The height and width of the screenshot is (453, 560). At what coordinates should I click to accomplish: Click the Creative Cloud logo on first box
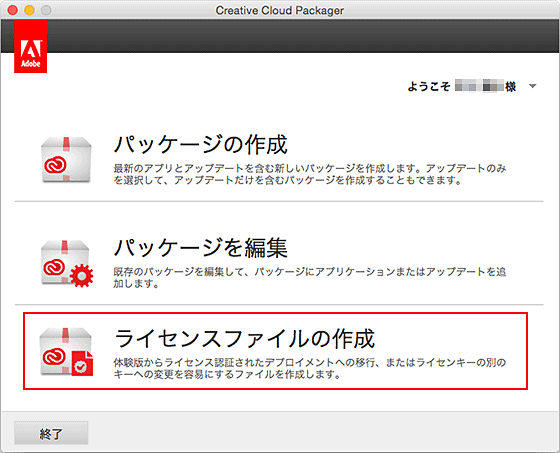tap(55, 165)
